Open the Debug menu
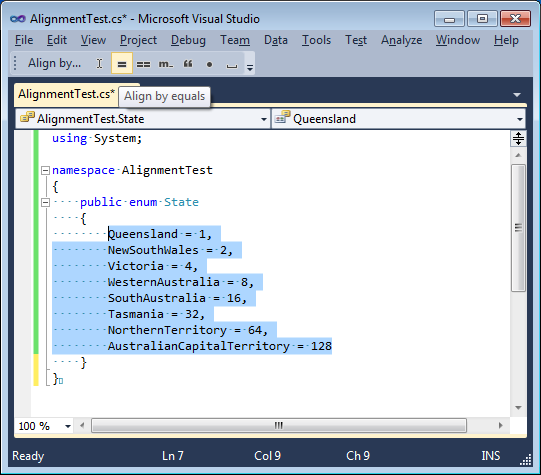This screenshot has height=475, width=541. click(188, 40)
